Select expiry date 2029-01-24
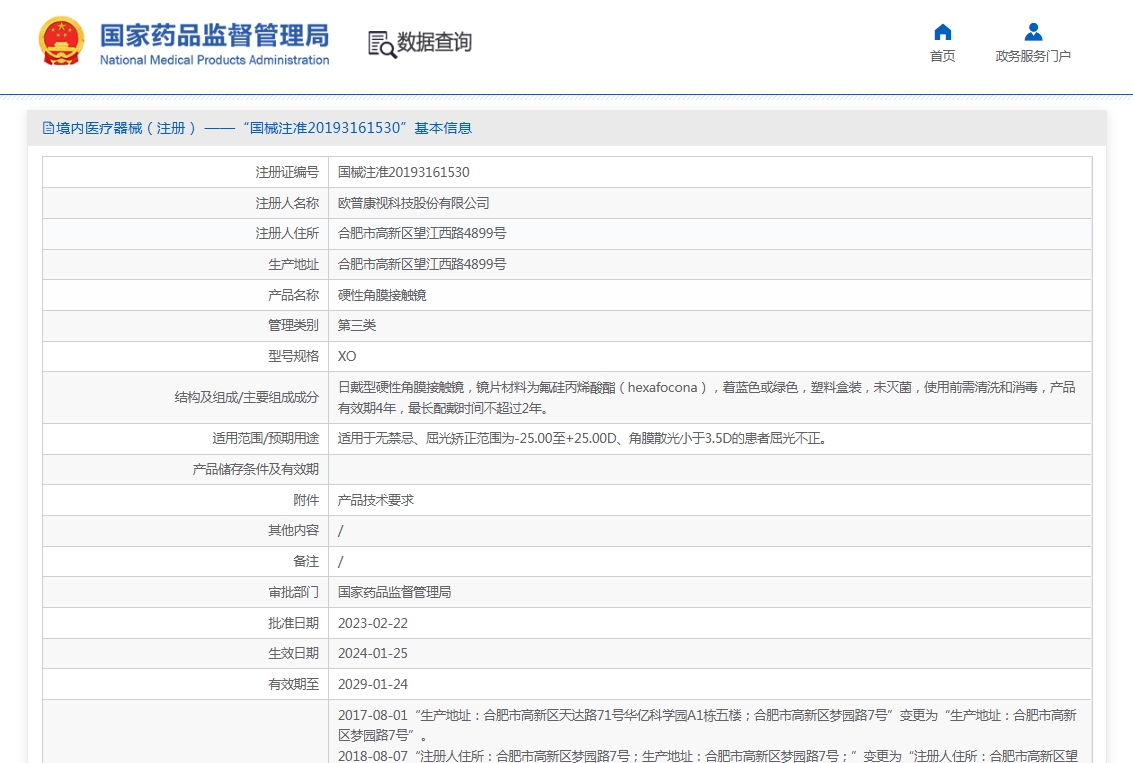Screen dimensions: 1133x763 point(373,684)
